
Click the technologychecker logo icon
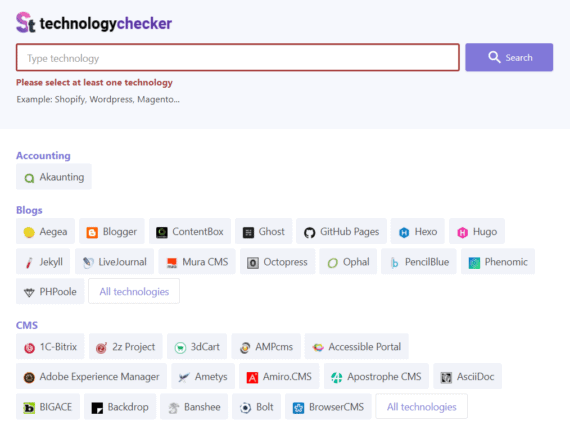pos(25,23)
